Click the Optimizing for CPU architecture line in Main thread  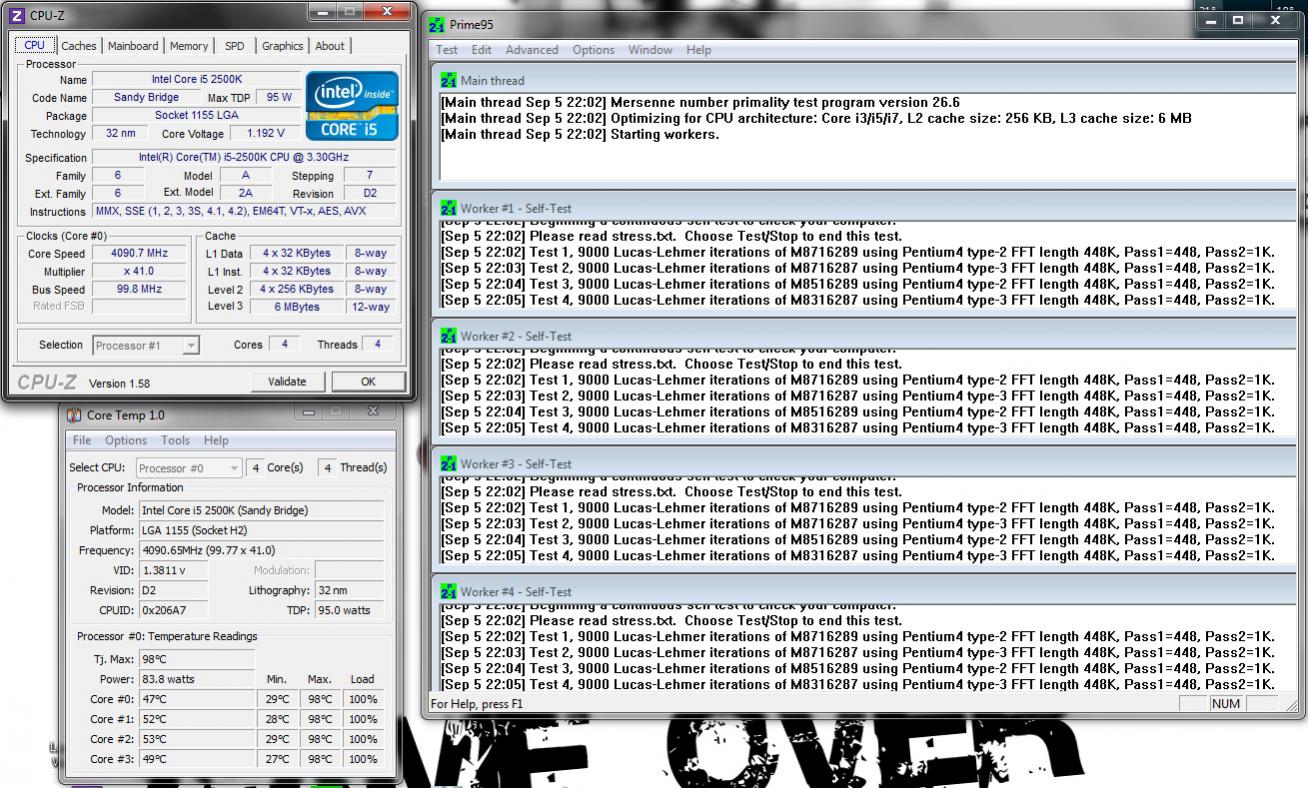click(816, 118)
